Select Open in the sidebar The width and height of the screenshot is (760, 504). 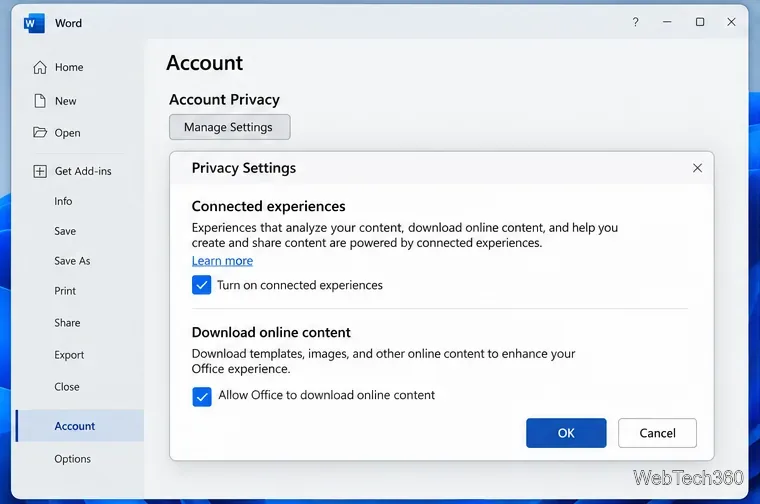pos(57,133)
